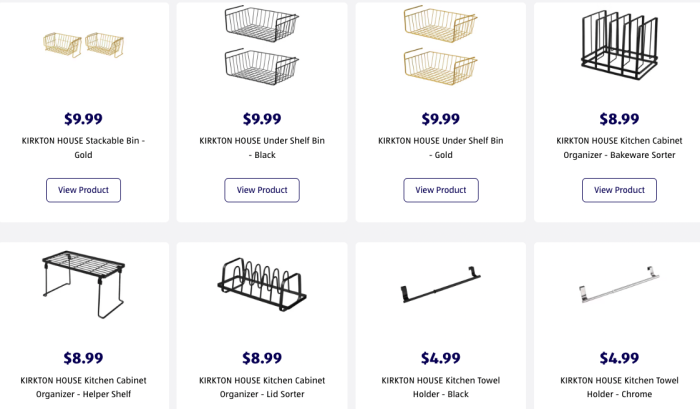The image size is (700, 409).
Task: Click the chrome Towel Holder image
Action: pos(619,287)
